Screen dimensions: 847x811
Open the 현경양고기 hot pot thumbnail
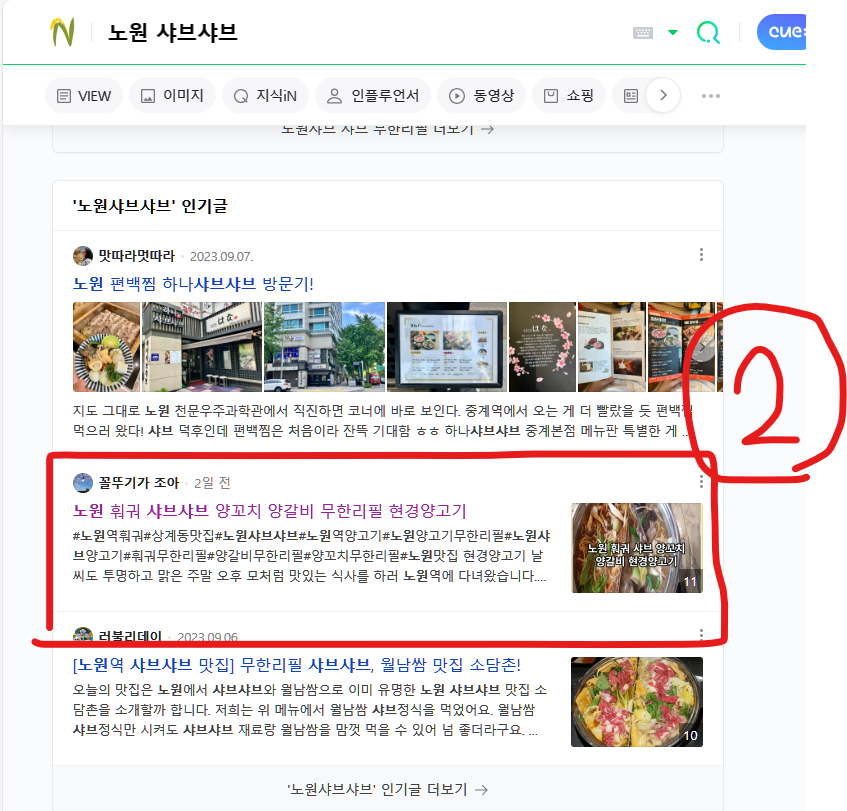(637, 548)
